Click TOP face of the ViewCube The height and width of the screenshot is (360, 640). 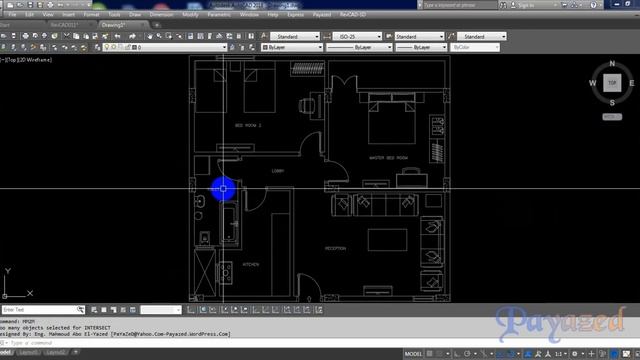612,83
